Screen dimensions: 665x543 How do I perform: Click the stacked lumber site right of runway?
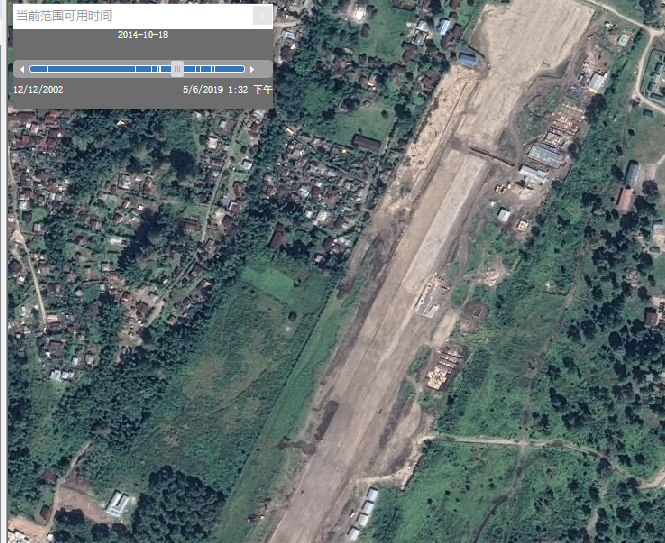pos(443,370)
